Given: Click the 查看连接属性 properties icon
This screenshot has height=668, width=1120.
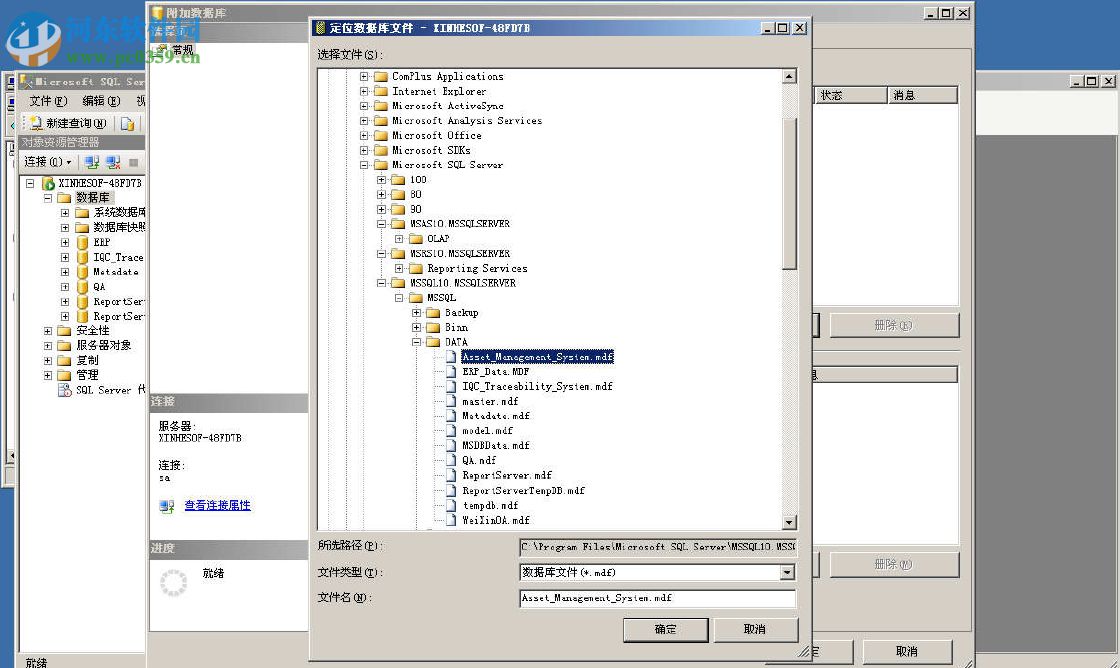Looking at the screenshot, I should click(x=168, y=505).
